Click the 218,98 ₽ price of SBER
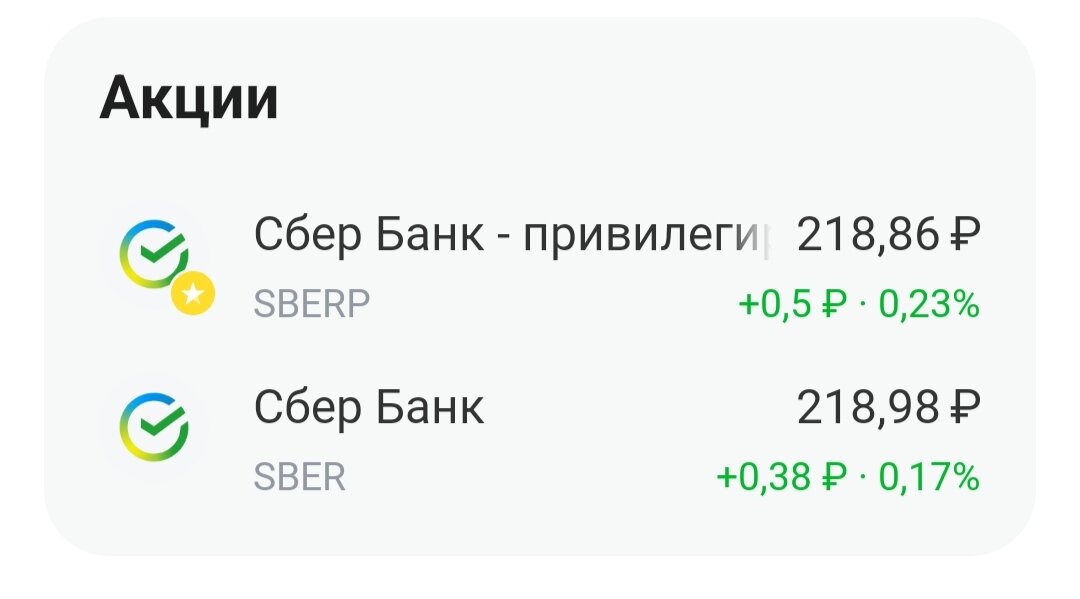Viewport: 1080px width, 599px height. pos(888,406)
